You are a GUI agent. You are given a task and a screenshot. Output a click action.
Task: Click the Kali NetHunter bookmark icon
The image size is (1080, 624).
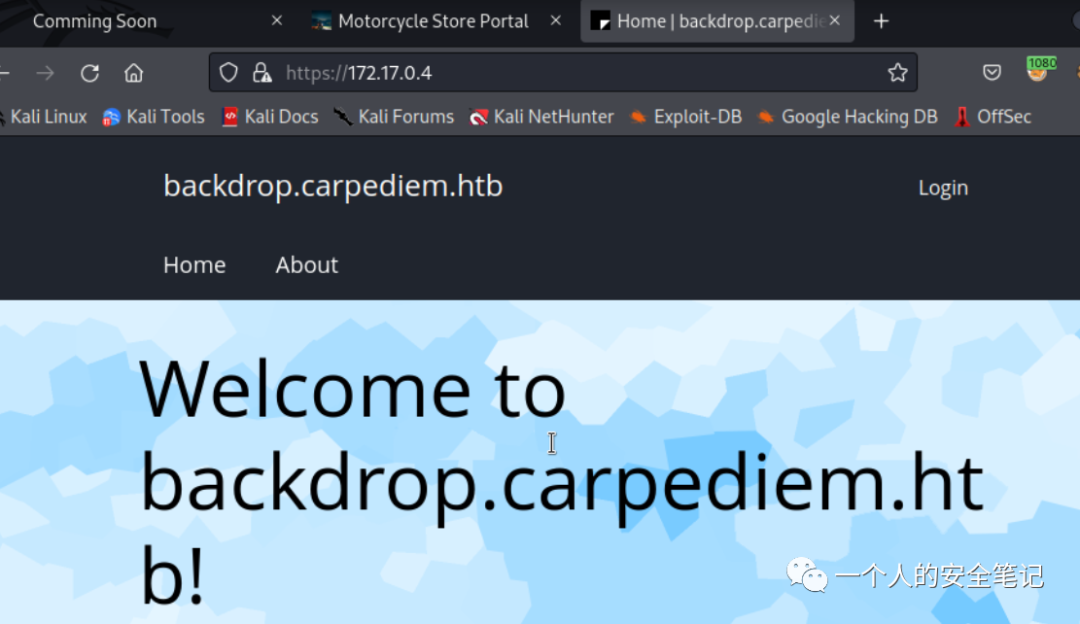click(479, 117)
